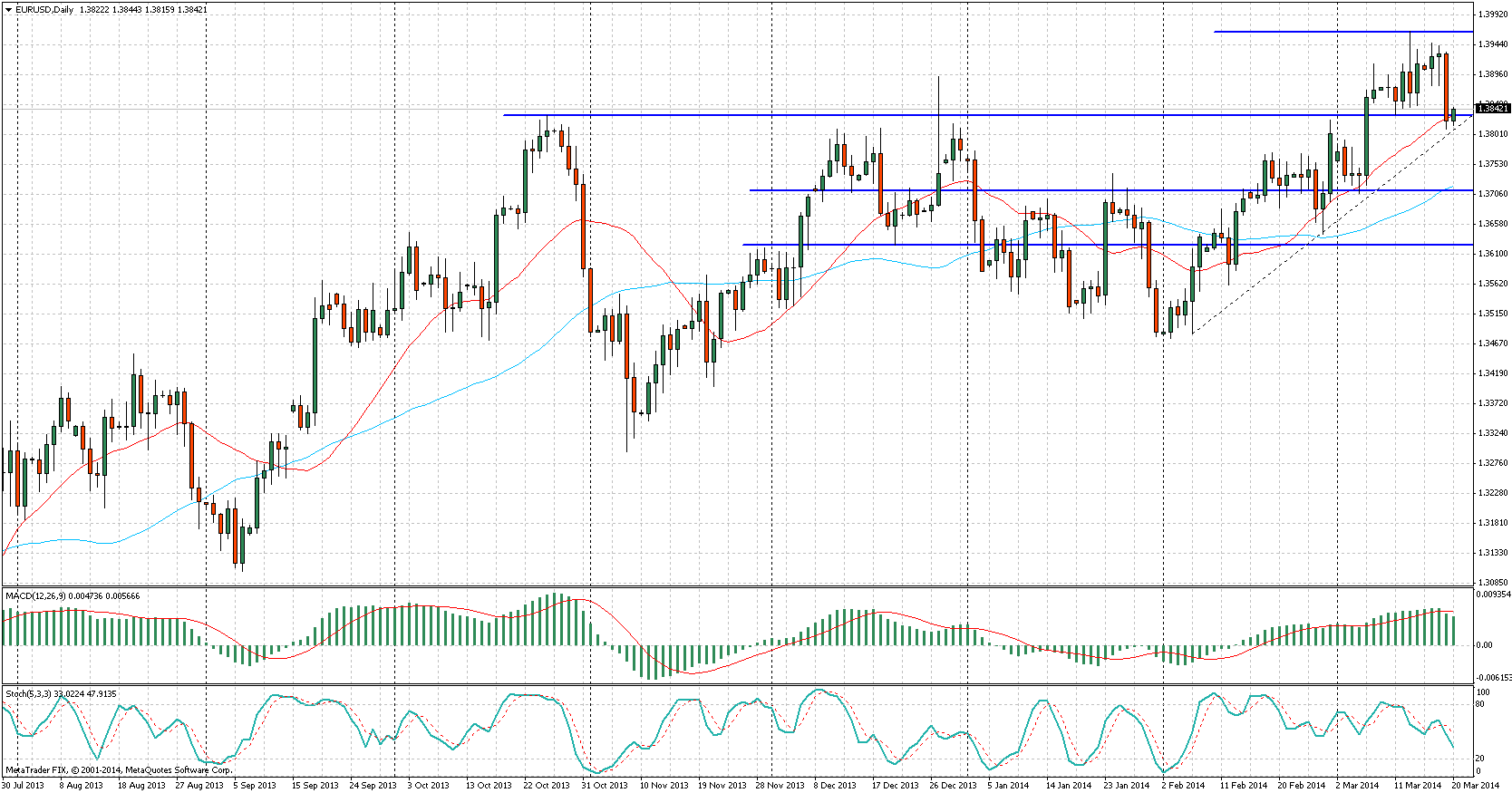Image resolution: width=1512 pixels, height=793 pixels.
Task: Click the MACD 0.00 level scale label
Action: click(x=1485, y=645)
